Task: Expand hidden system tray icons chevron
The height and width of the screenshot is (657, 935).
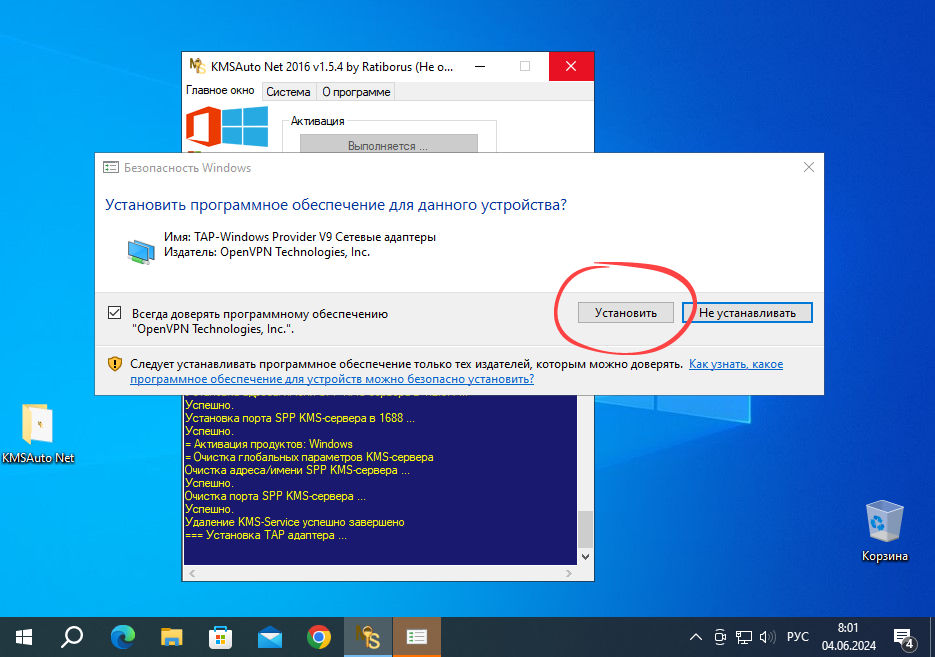Action: point(695,637)
